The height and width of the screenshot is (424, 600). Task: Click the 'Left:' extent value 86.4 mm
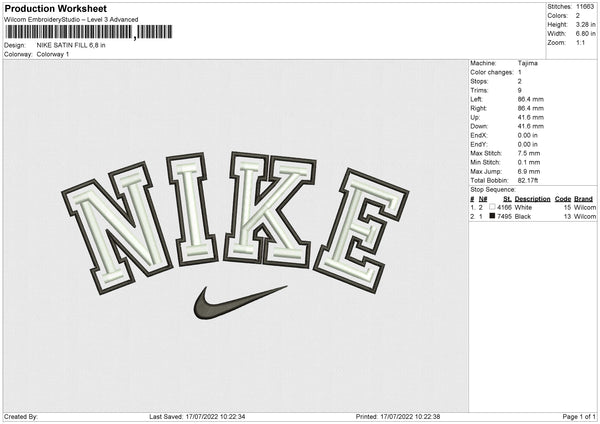tap(530, 99)
